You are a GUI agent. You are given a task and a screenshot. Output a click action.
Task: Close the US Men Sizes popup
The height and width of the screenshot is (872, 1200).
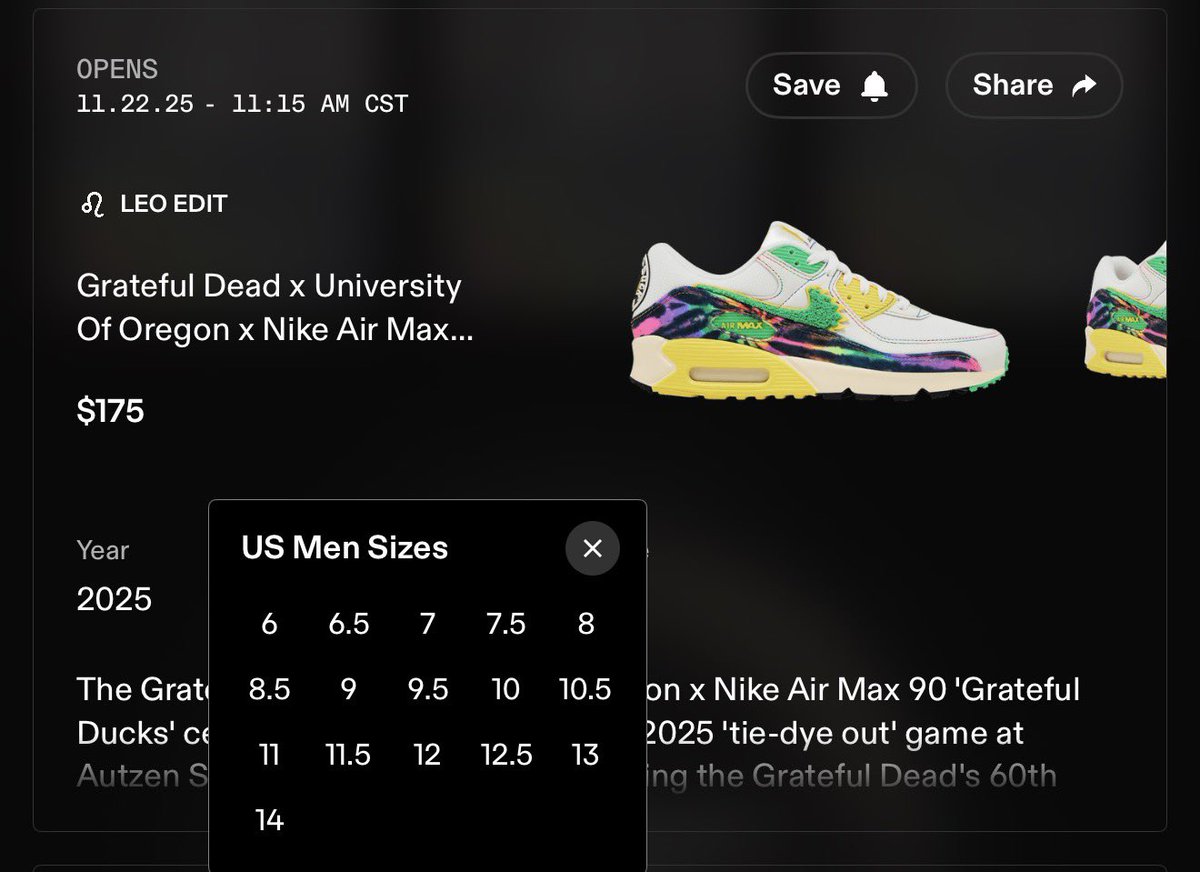593,548
